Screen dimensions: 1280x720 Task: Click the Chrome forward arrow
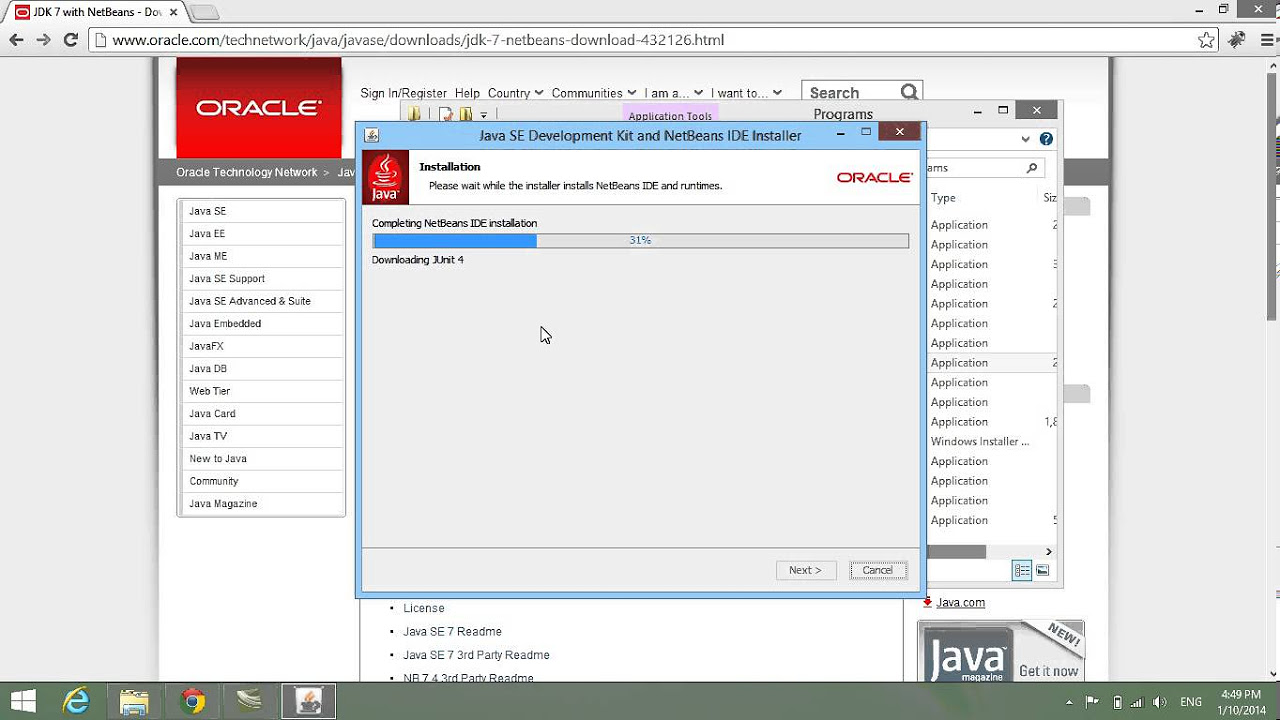43,40
